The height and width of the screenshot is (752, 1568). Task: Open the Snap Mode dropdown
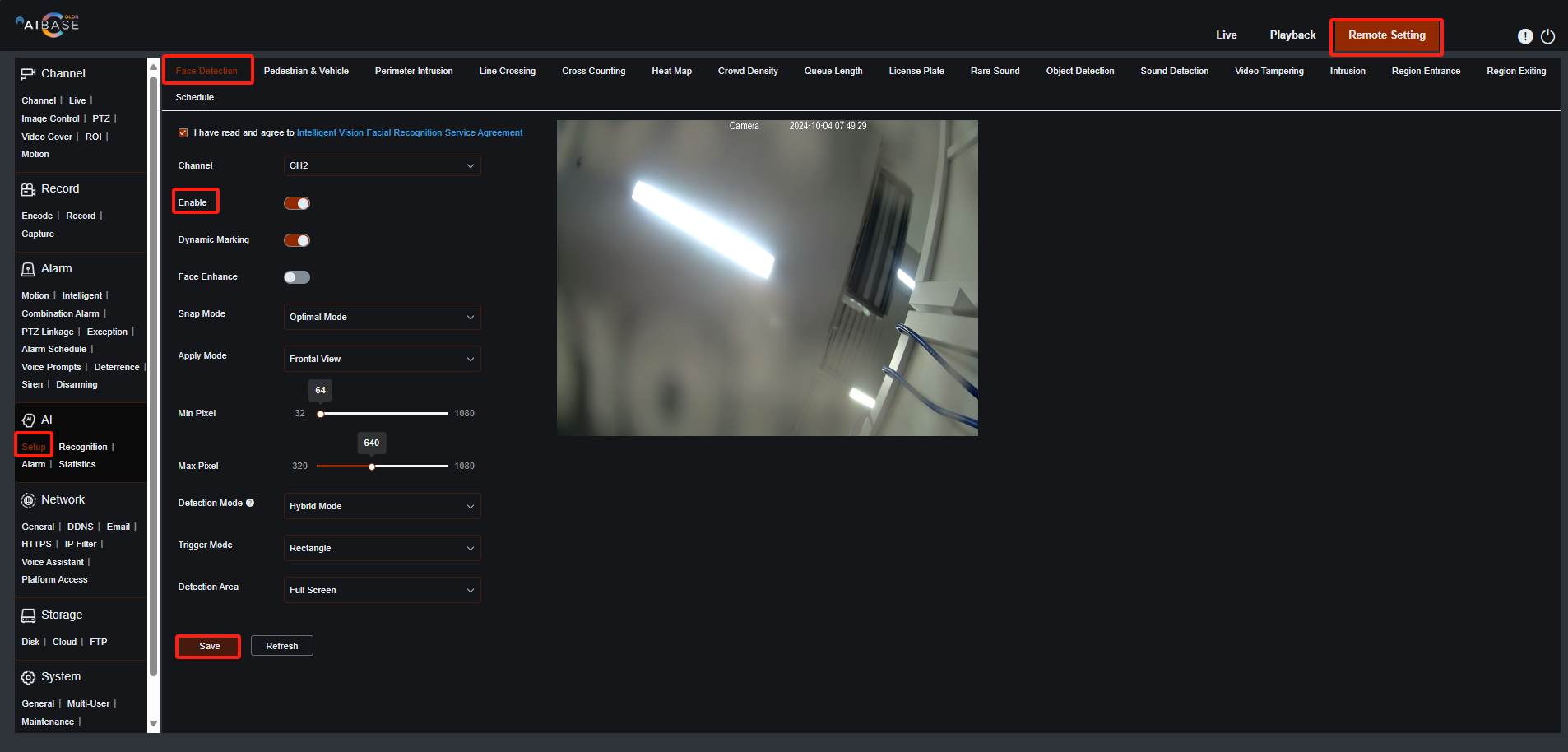click(x=383, y=317)
